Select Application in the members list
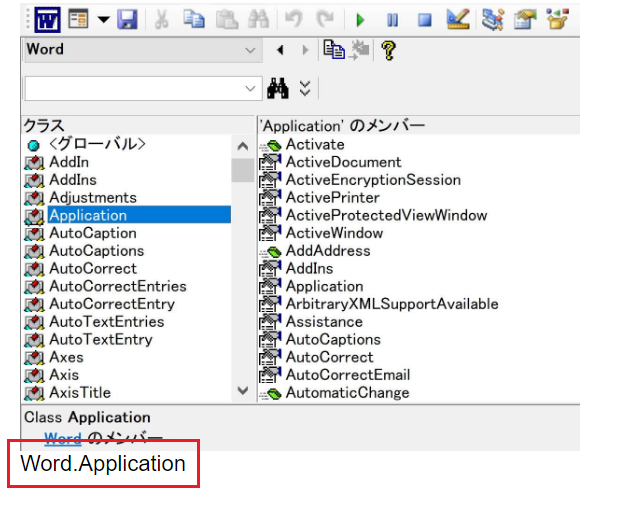The width and height of the screenshot is (620, 505). [x=325, y=287]
